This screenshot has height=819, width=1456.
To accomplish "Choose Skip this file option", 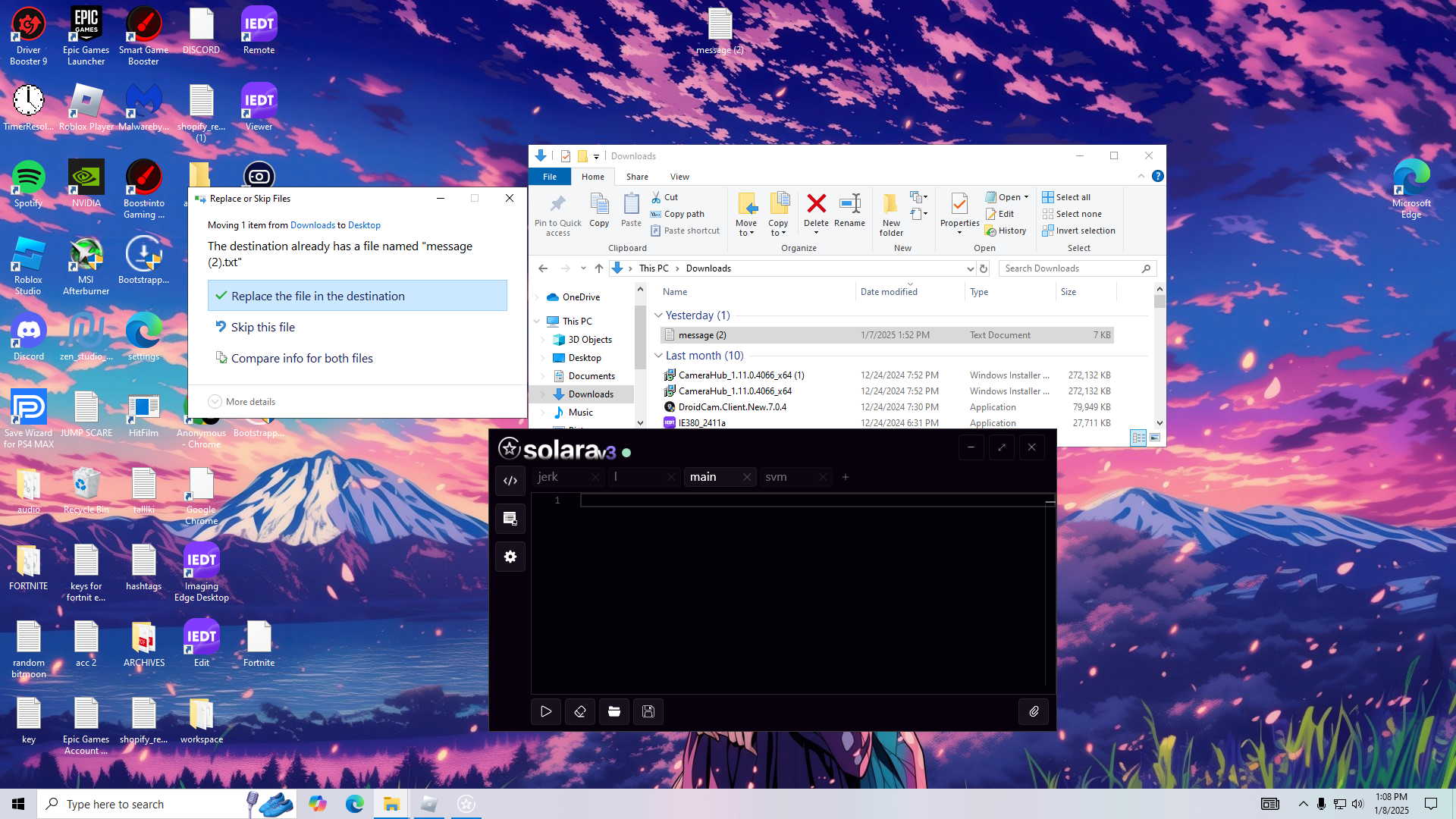I will point(262,327).
